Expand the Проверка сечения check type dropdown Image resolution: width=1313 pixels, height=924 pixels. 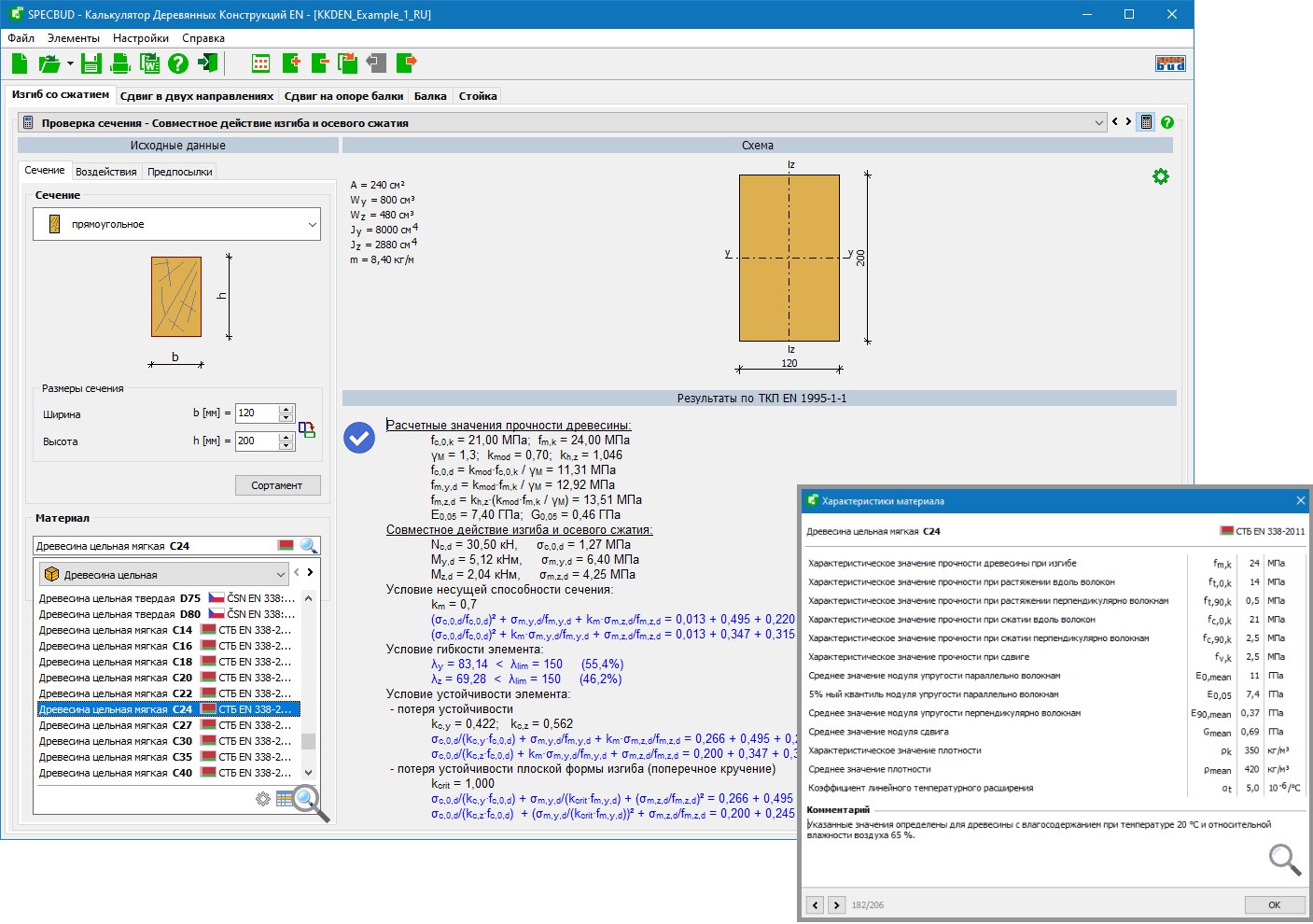coord(1098,123)
